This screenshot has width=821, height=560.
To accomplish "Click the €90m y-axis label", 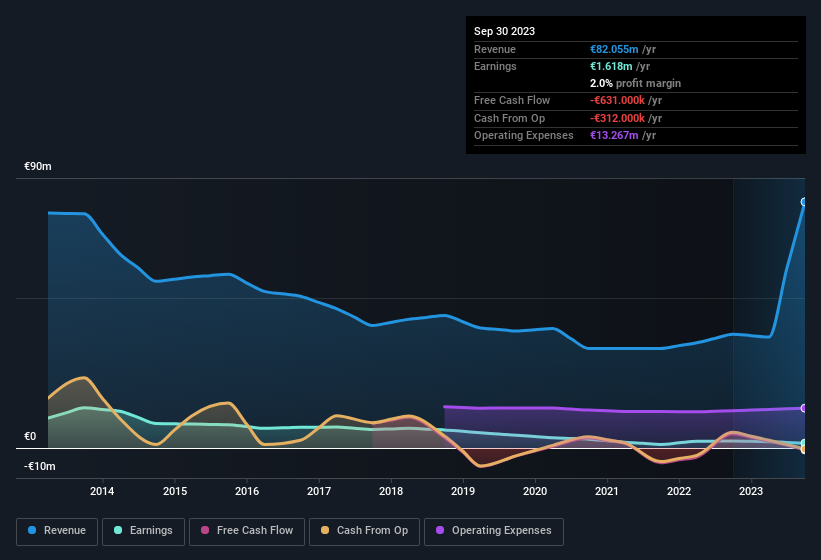I will coord(38,166).
